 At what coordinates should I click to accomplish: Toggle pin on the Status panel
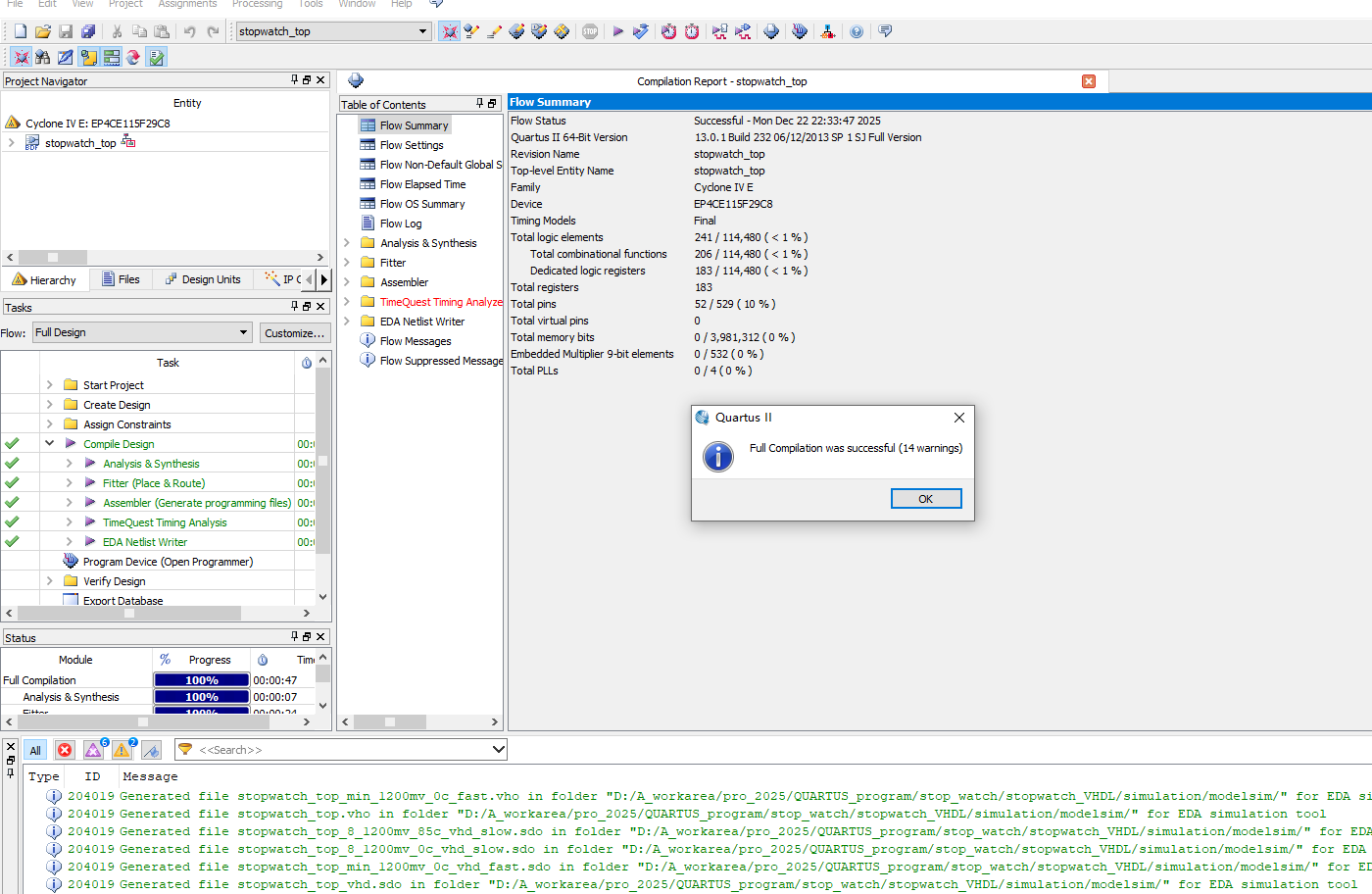click(x=294, y=637)
